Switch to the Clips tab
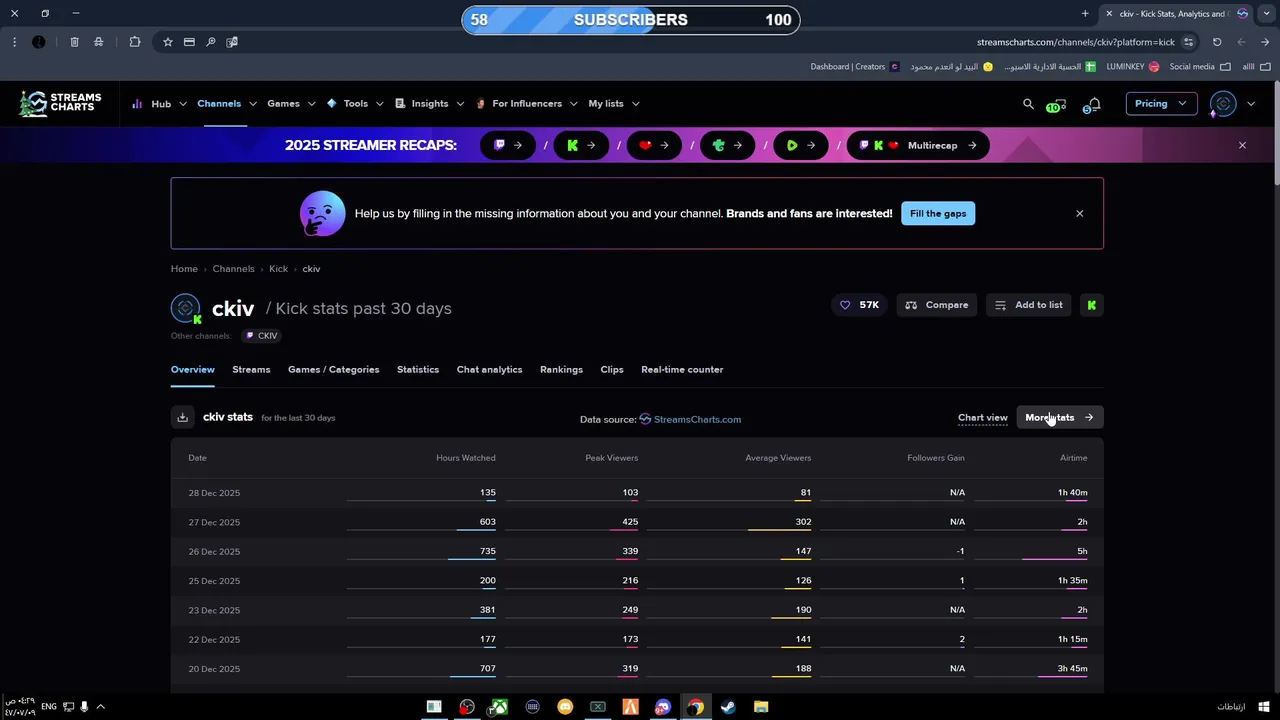Image resolution: width=1280 pixels, height=720 pixels. (x=612, y=370)
